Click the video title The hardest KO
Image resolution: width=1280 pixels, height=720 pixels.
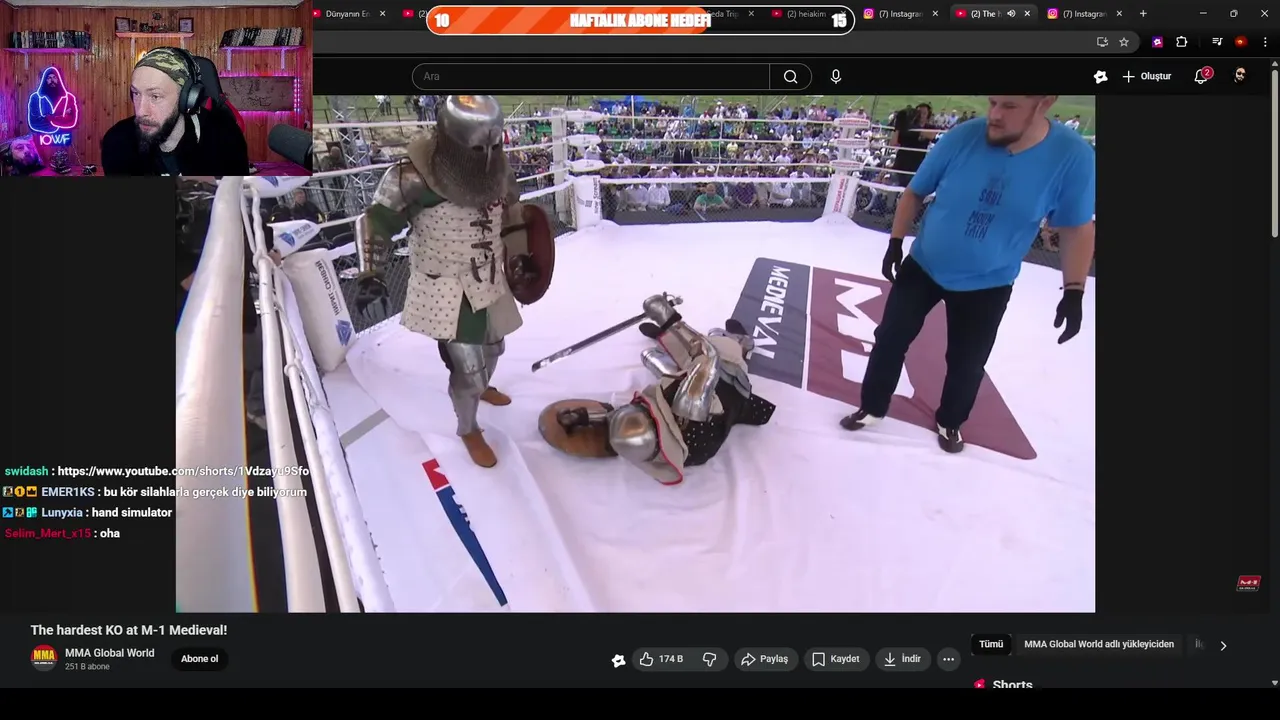(129, 630)
